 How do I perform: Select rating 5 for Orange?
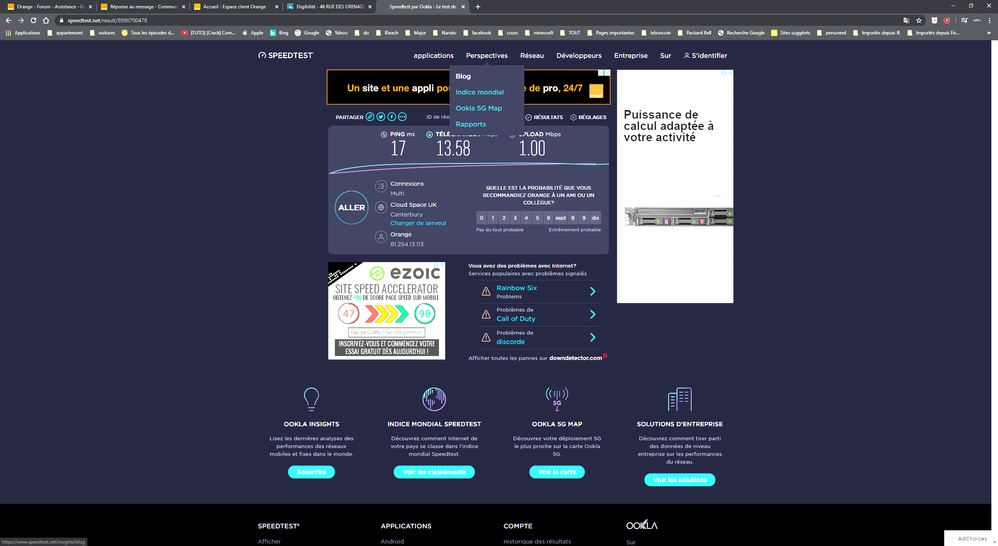point(537,218)
